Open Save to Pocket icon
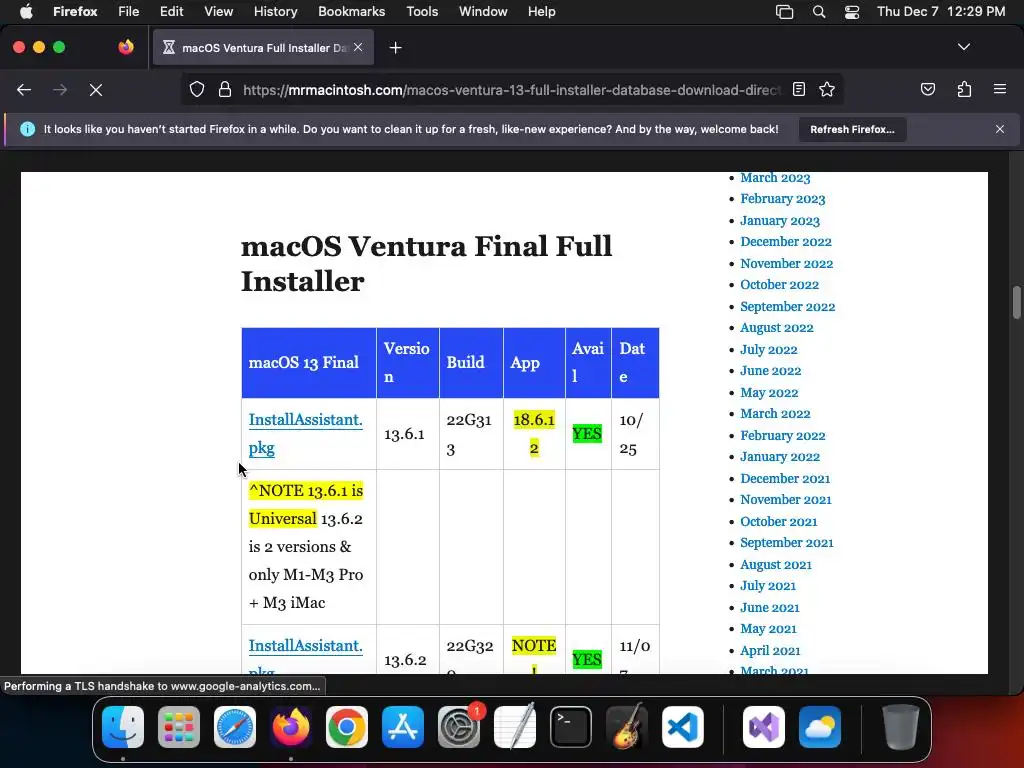Viewport: 1024px width, 768px height. point(927,89)
